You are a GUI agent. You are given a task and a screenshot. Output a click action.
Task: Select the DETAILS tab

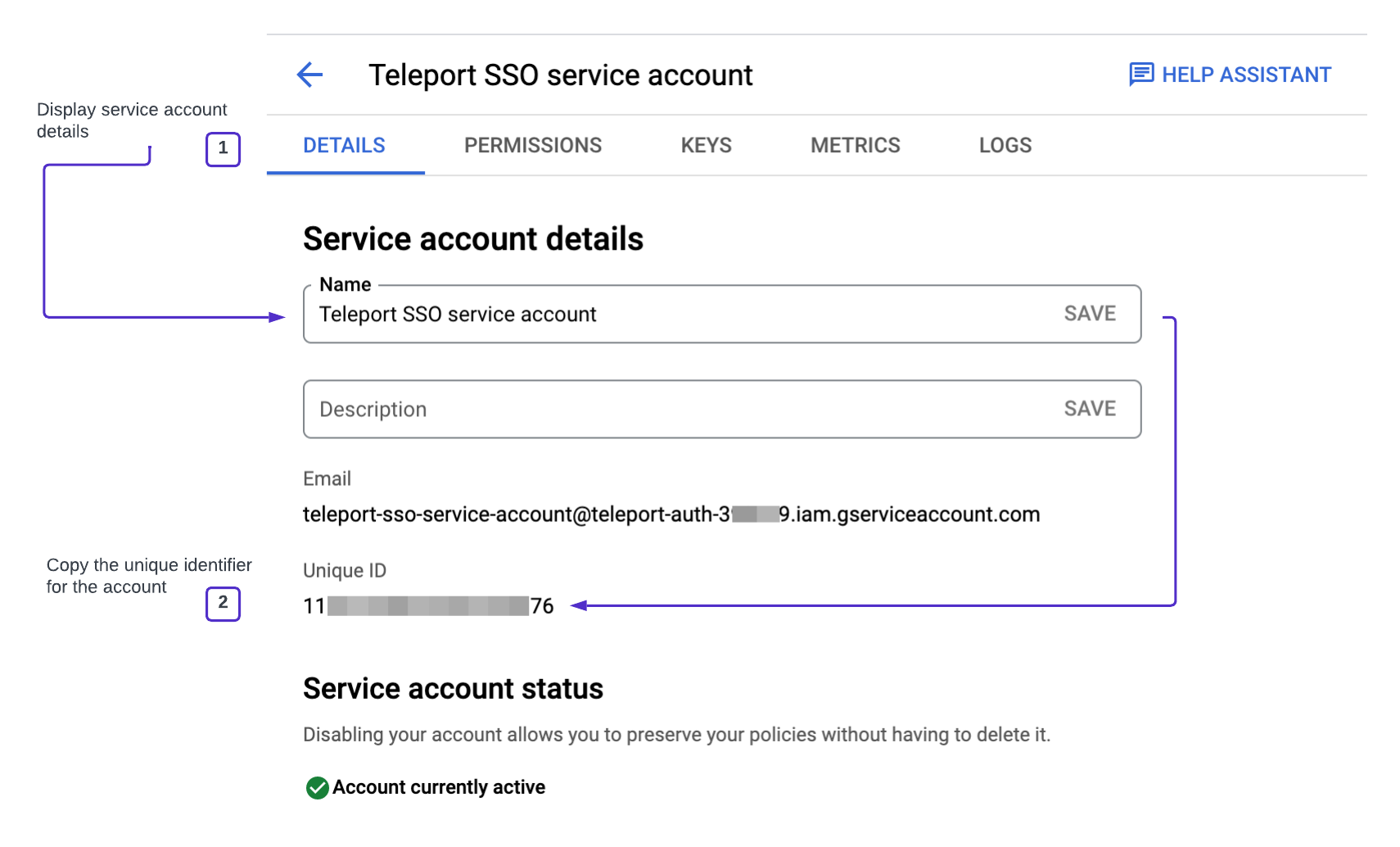344,145
